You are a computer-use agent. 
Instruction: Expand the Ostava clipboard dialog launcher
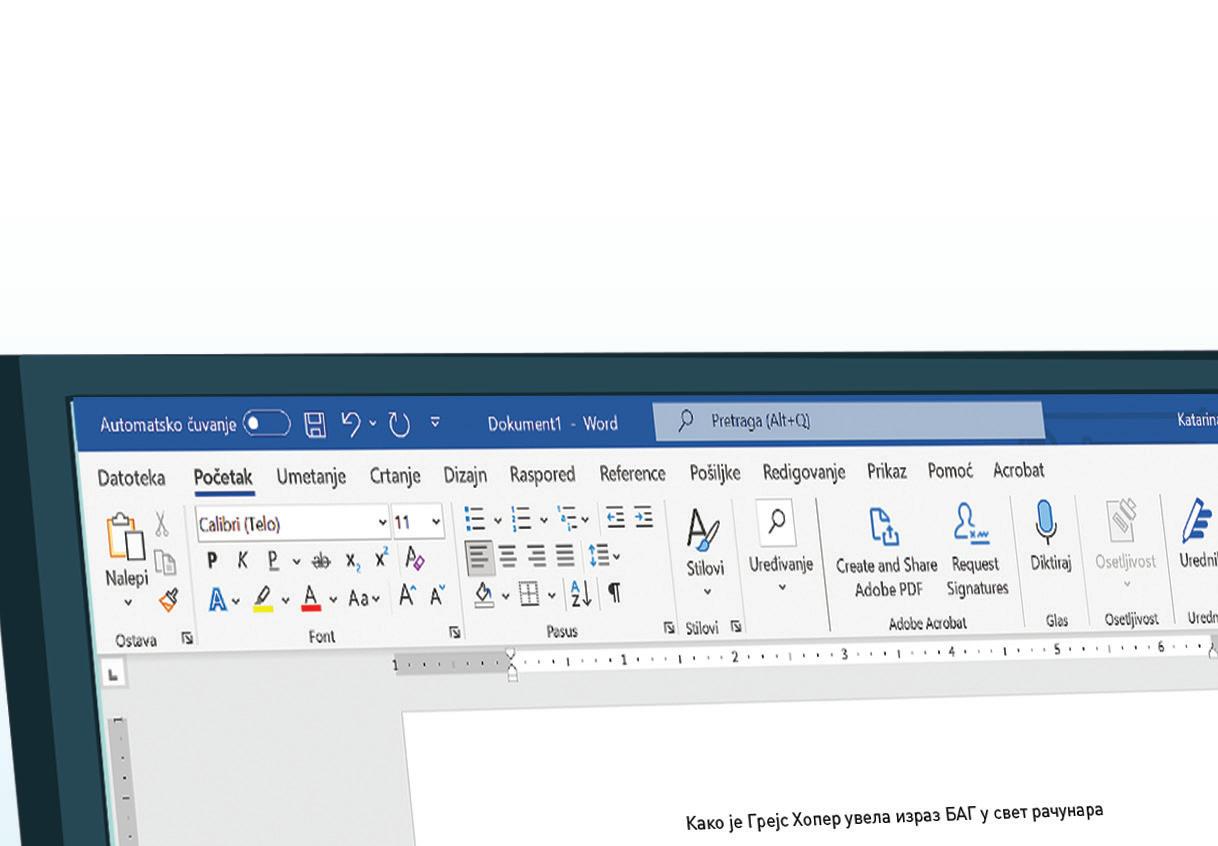pos(186,638)
